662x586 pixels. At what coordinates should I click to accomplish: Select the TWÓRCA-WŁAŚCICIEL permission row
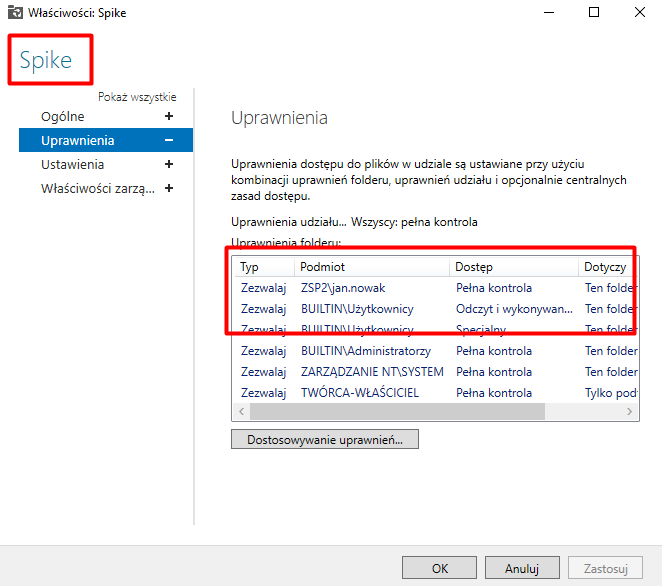[x=359, y=393]
